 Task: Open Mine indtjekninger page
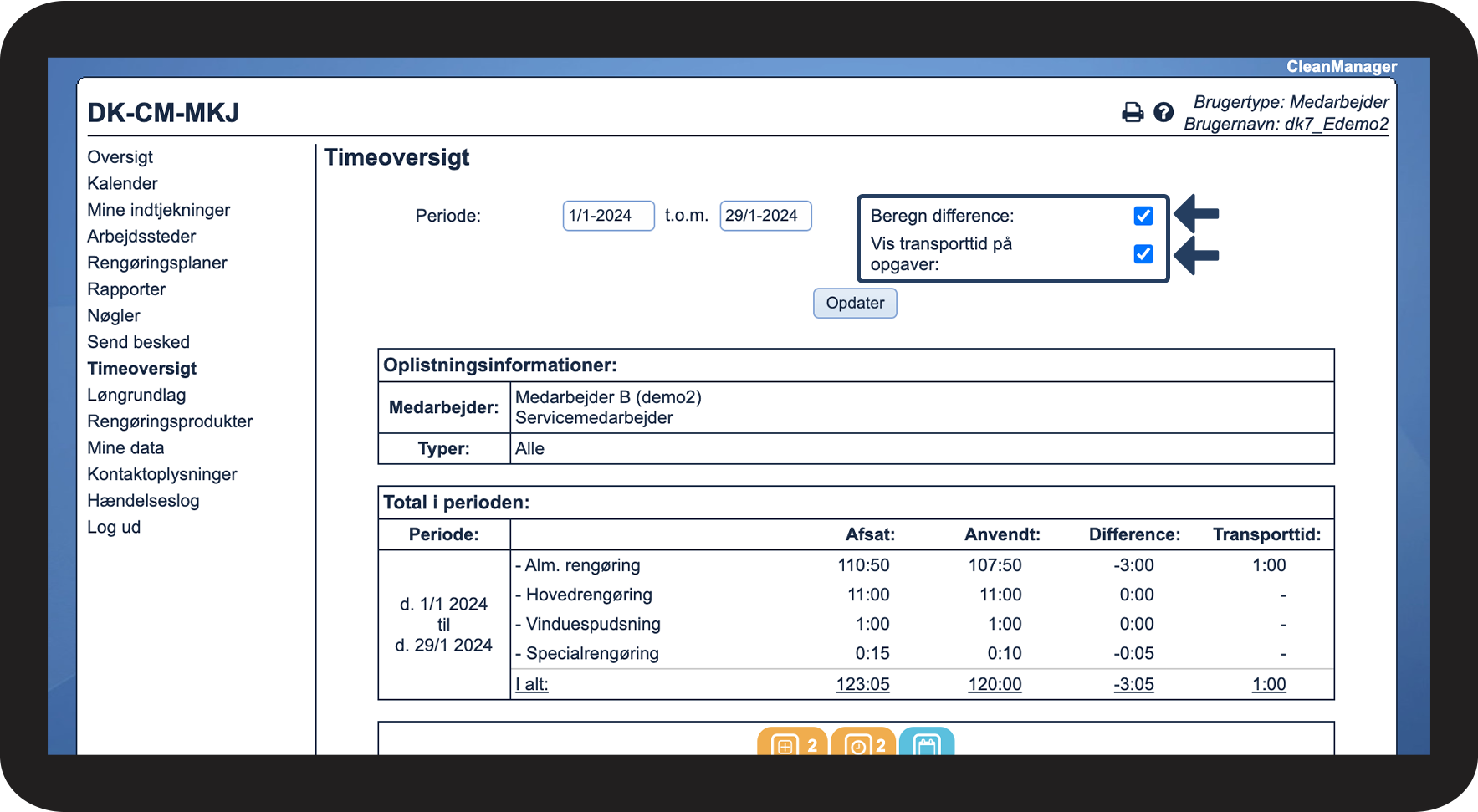(159, 210)
